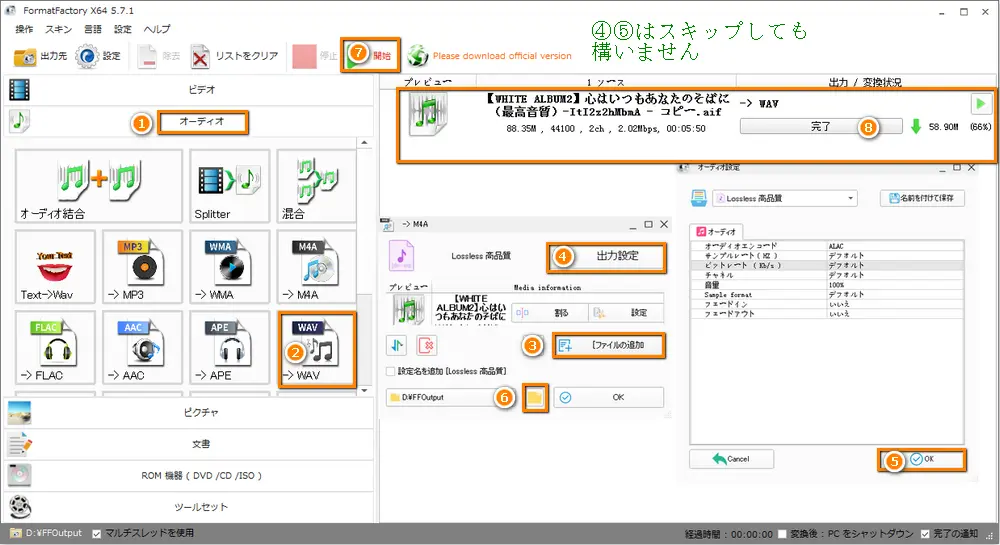Click the folder browse icon in M4A dialog
The width and height of the screenshot is (1000, 545).
pyautogui.click(x=534, y=398)
